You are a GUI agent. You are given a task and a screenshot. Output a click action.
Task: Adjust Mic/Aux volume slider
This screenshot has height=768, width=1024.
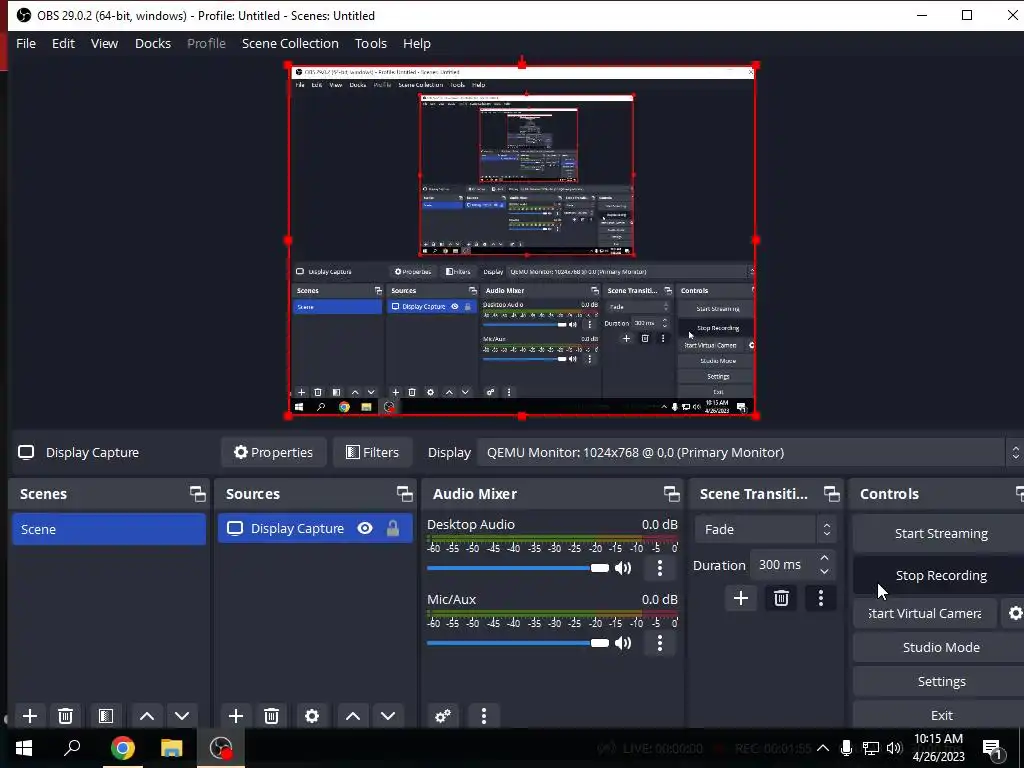[x=518, y=643]
